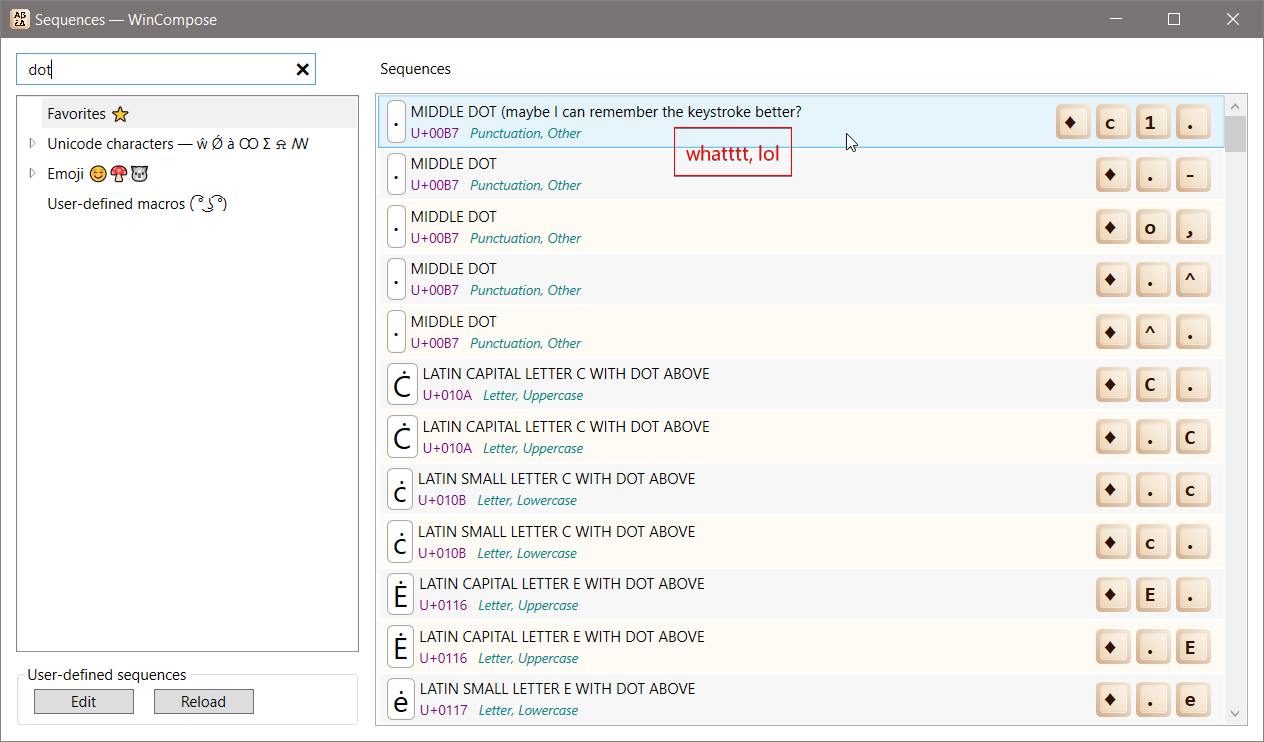Click the 'Sequences' heading label
This screenshot has width=1264, height=742.
point(415,69)
